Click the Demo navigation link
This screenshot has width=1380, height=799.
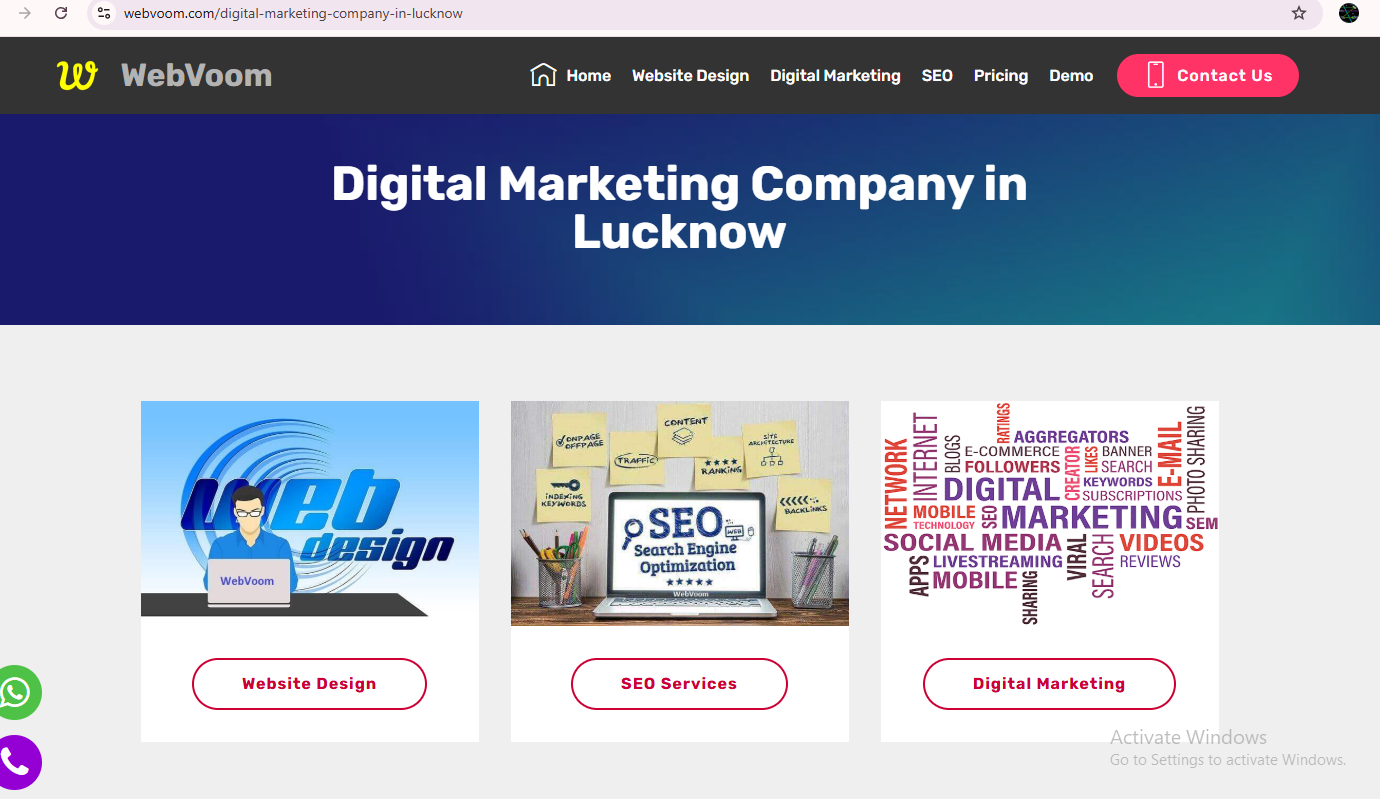tap(1071, 75)
